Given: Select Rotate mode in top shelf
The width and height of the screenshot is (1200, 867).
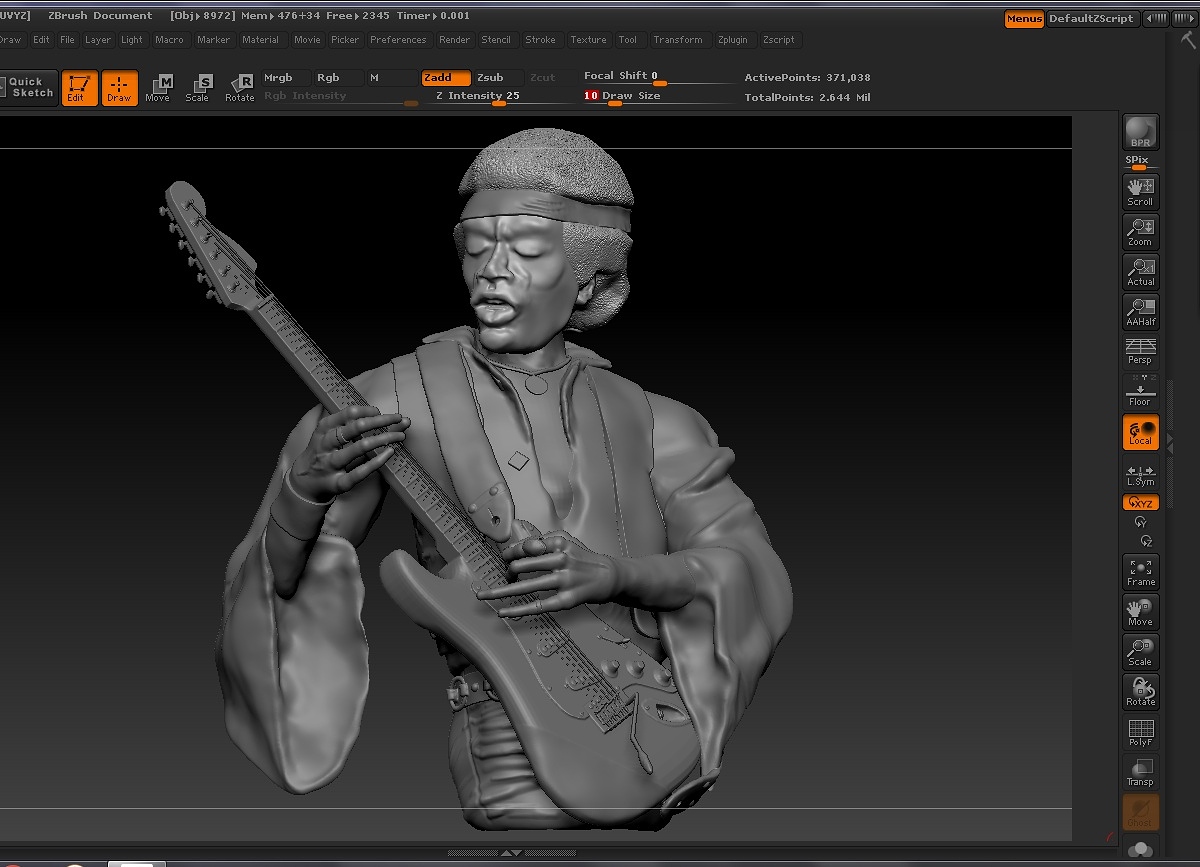Looking at the screenshot, I should click(240, 88).
